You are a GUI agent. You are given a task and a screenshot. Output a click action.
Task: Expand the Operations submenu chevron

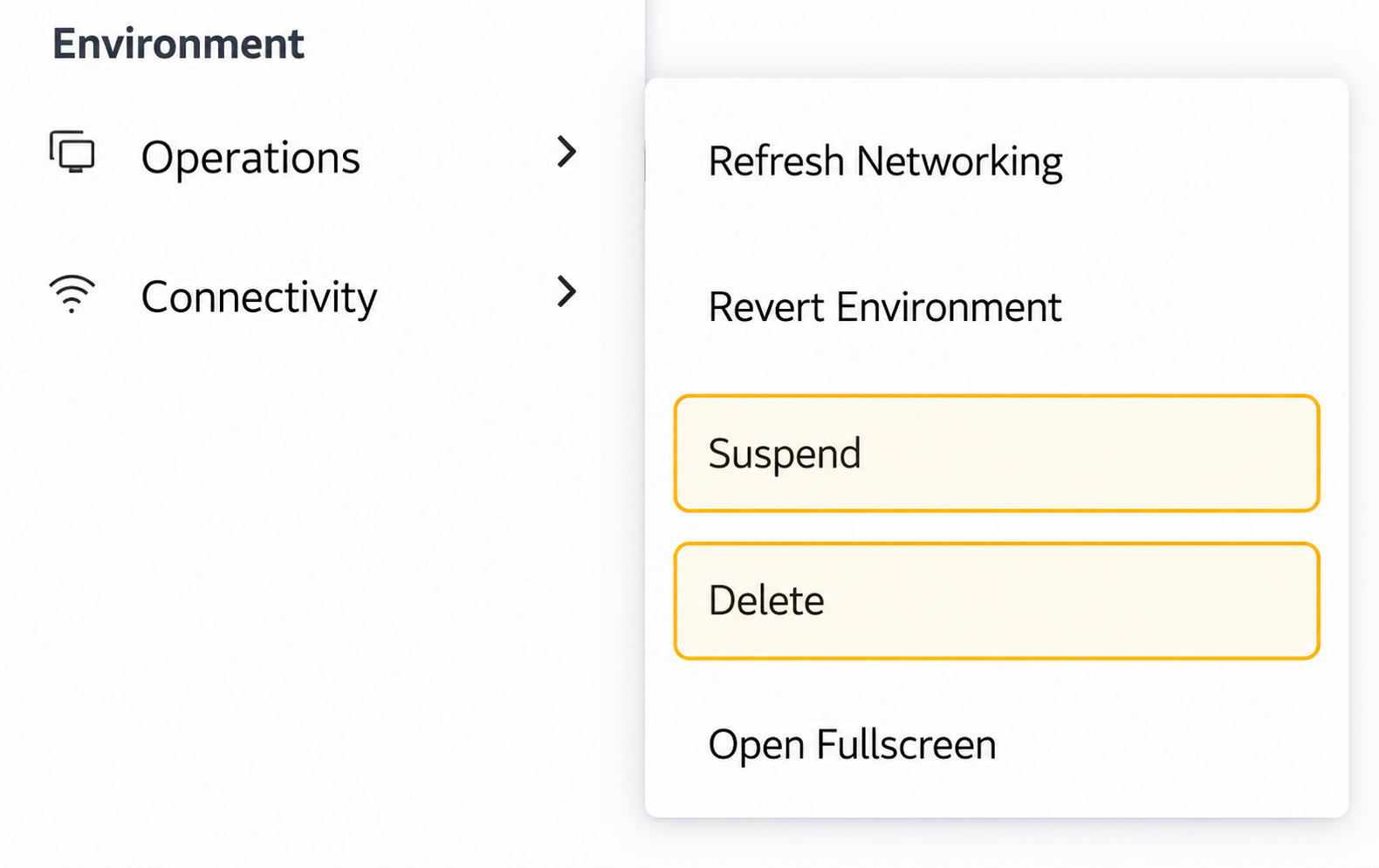pos(566,152)
